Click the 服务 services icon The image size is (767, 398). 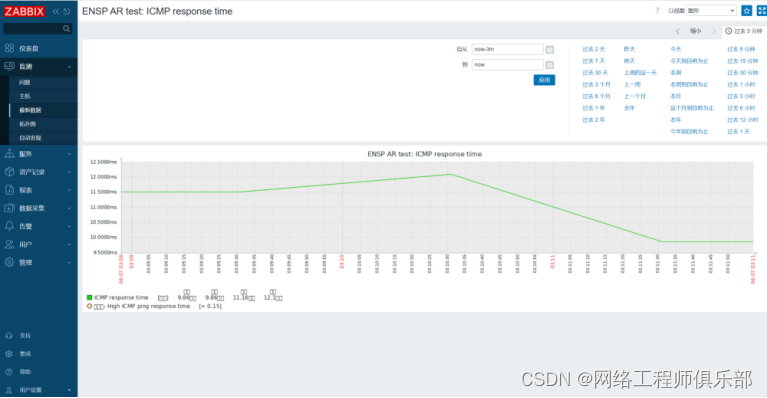click(x=9, y=154)
